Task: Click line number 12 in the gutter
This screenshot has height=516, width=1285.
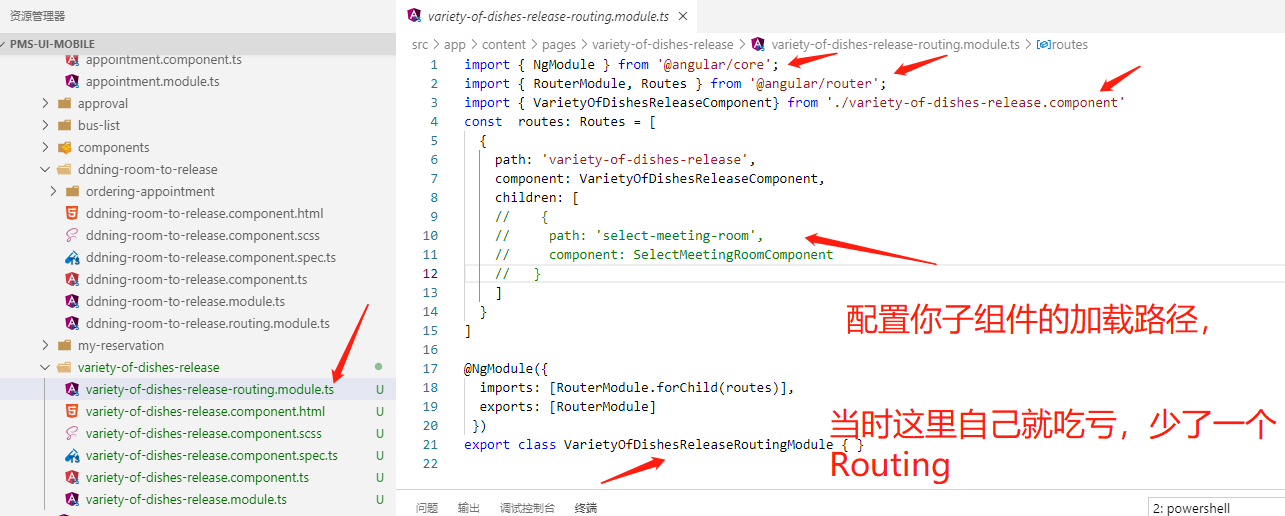Action: click(x=429, y=273)
